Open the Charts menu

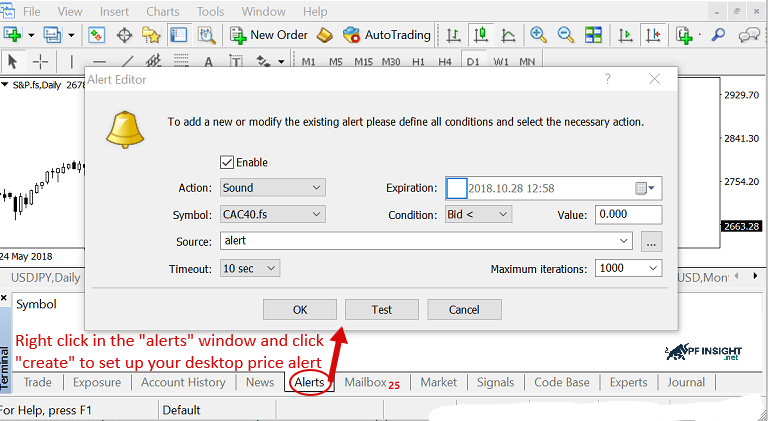click(163, 11)
